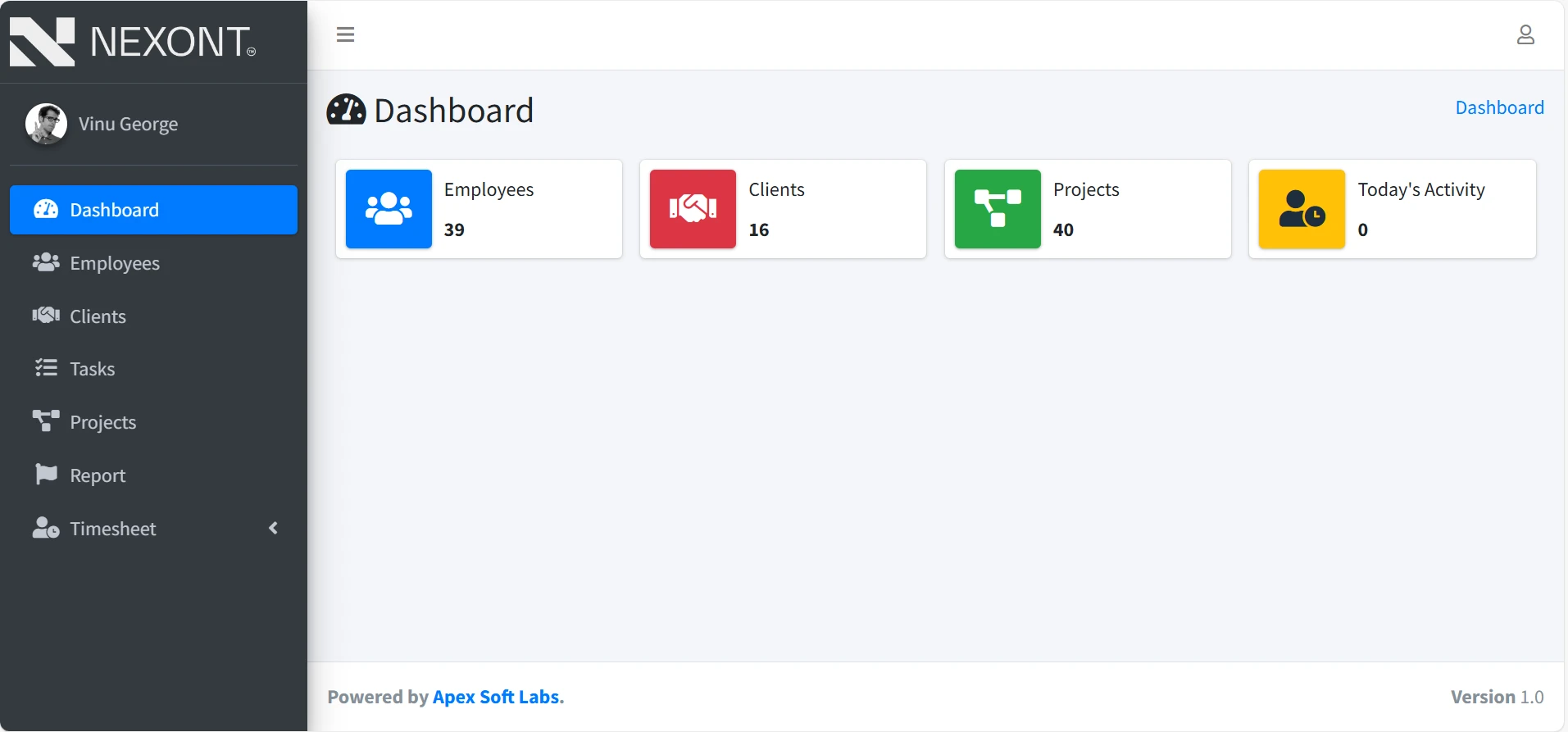Click the Clients card label
Image resolution: width=1568 pixels, height=732 pixels.
(x=776, y=189)
